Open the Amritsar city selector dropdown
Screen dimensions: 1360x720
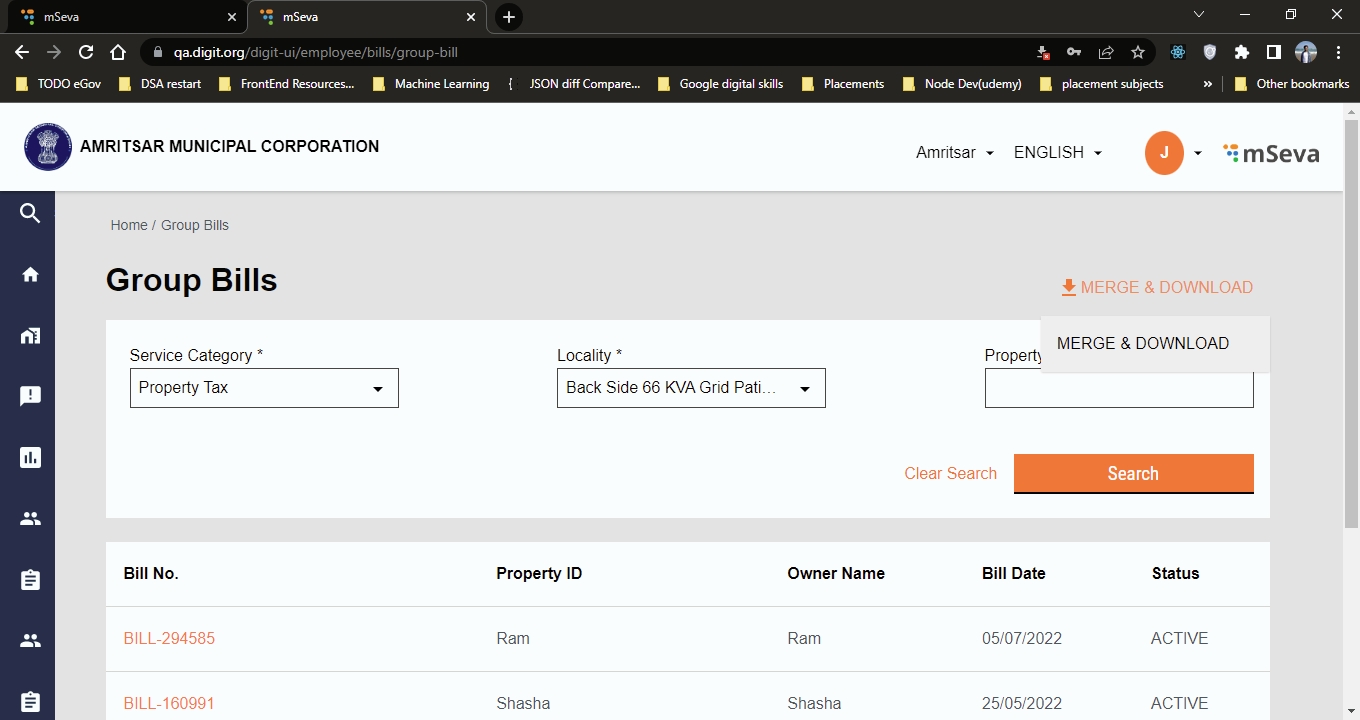tap(954, 153)
